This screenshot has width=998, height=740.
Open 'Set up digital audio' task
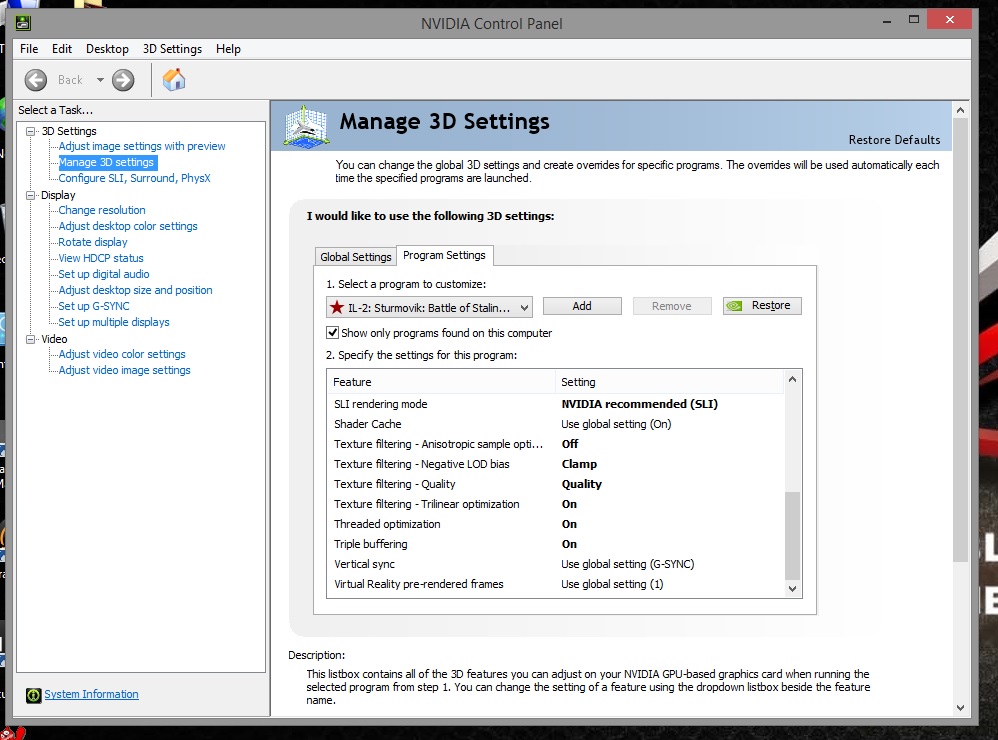point(104,274)
